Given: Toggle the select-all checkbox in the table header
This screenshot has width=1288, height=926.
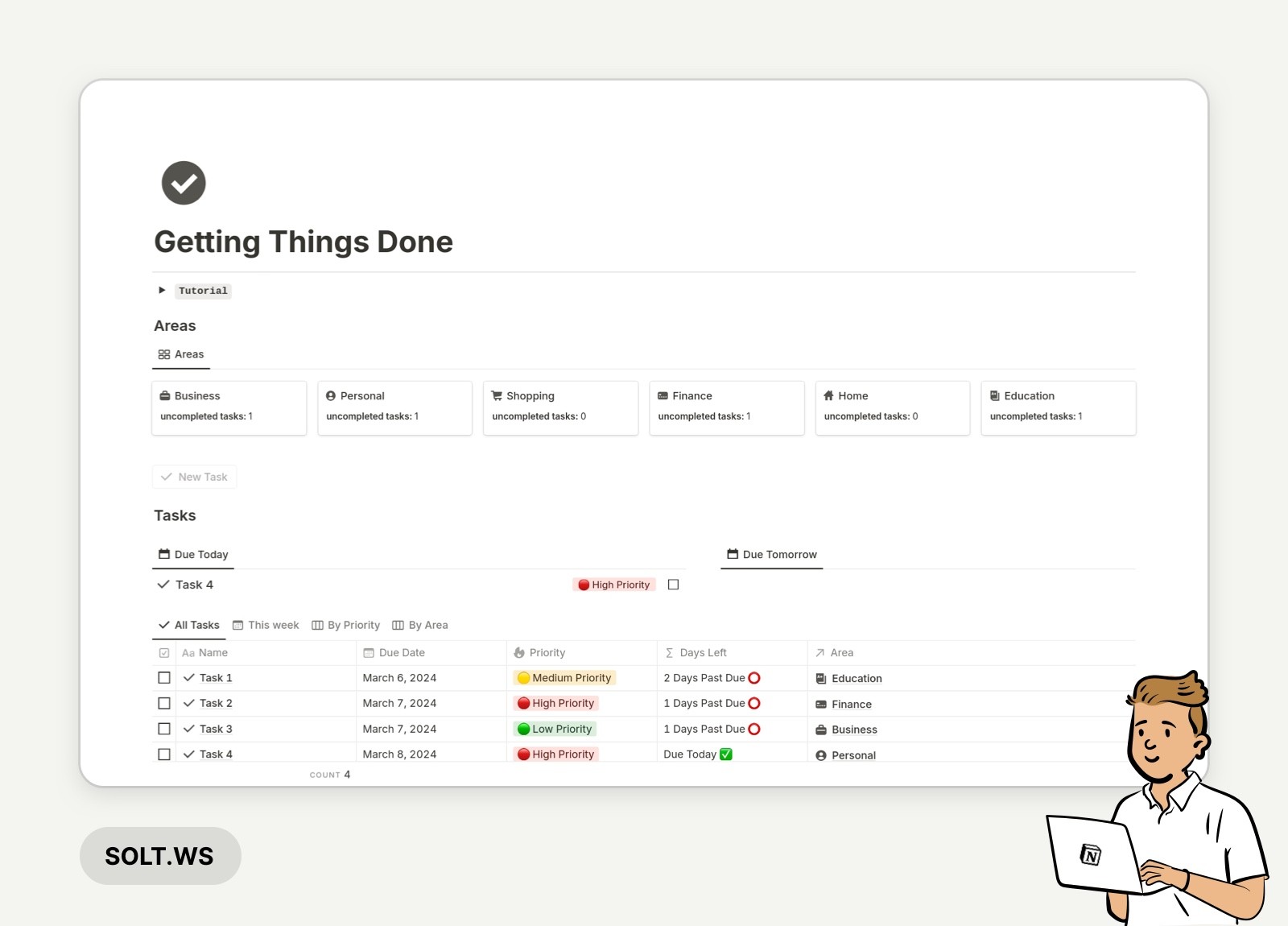Looking at the screenshot, I should tap(164, 652).
